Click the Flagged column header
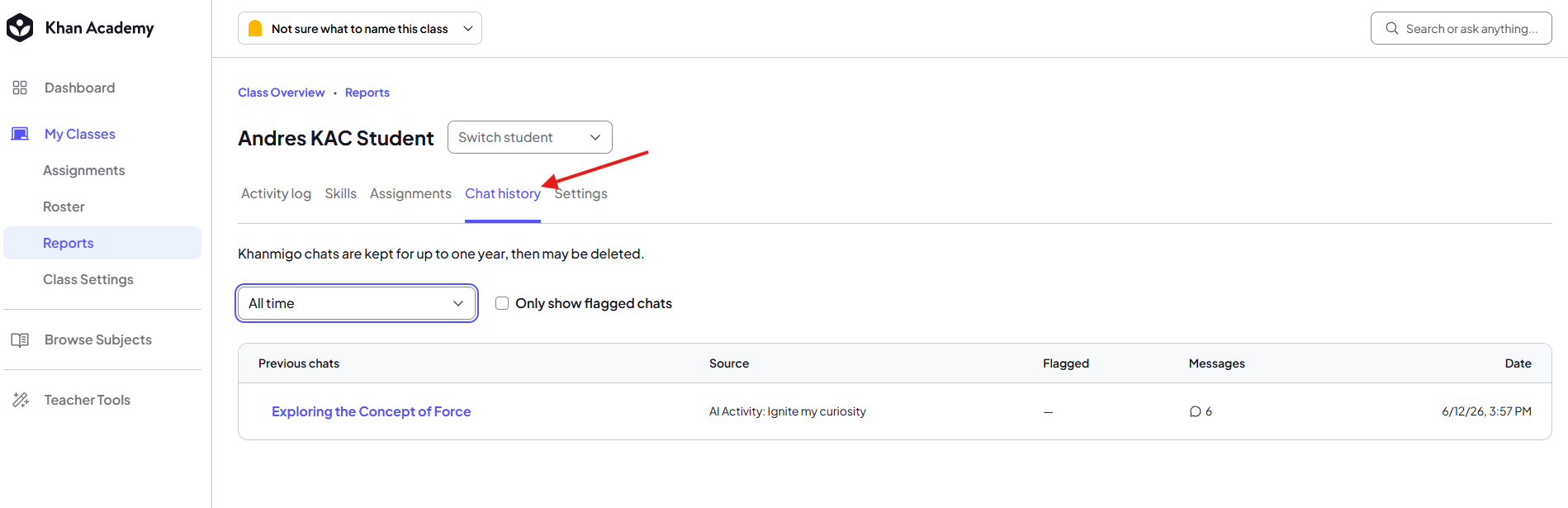The height and width of the screenshot is (508, 1568). 1066,363
